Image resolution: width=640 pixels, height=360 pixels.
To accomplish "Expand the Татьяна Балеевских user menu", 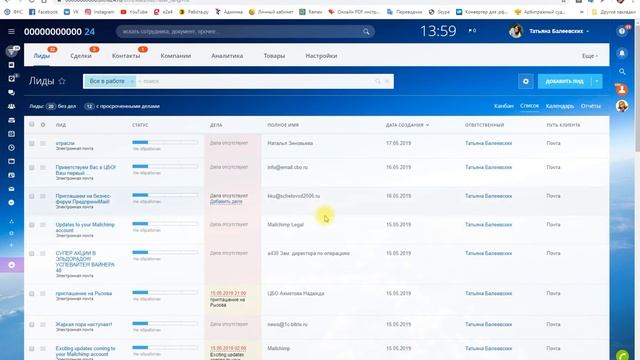I will [559, 31].
